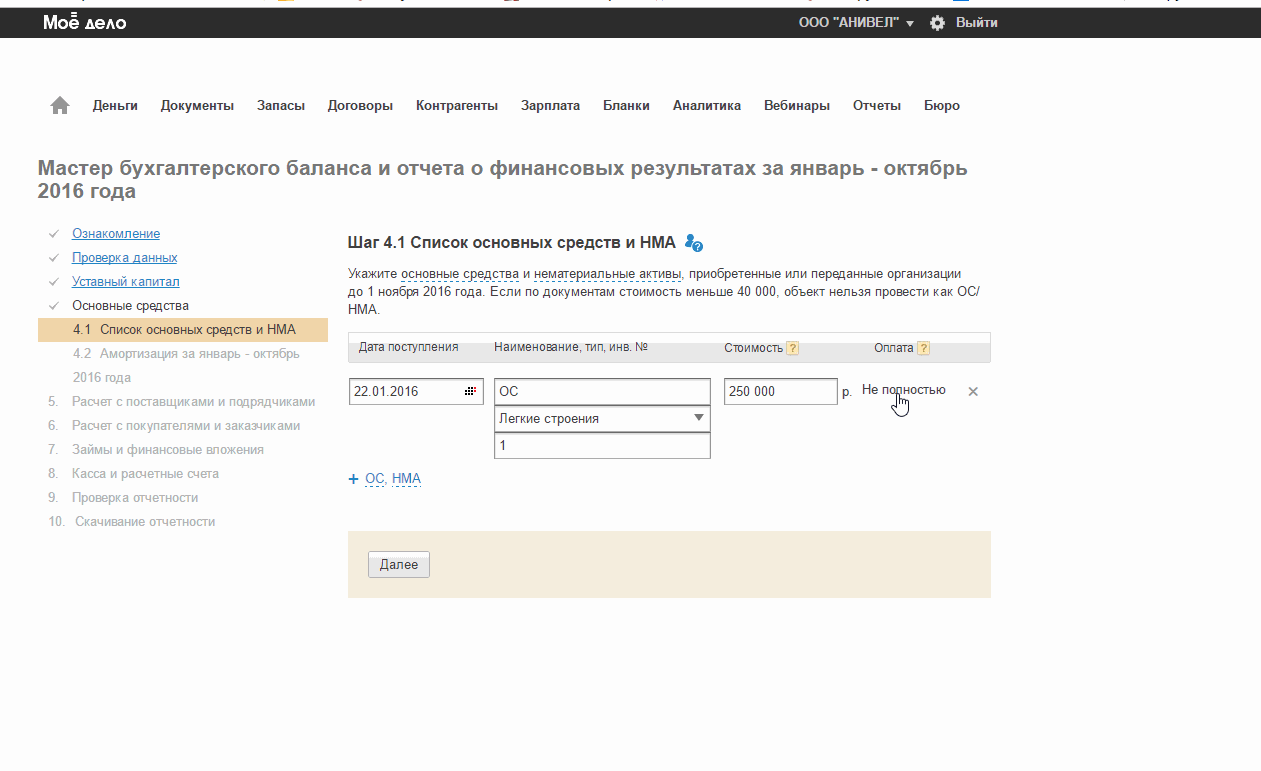Select the Основные средства step
The height and width of the screenshot is (771, 1261).
pyautogui.click(x=130, y=305)
